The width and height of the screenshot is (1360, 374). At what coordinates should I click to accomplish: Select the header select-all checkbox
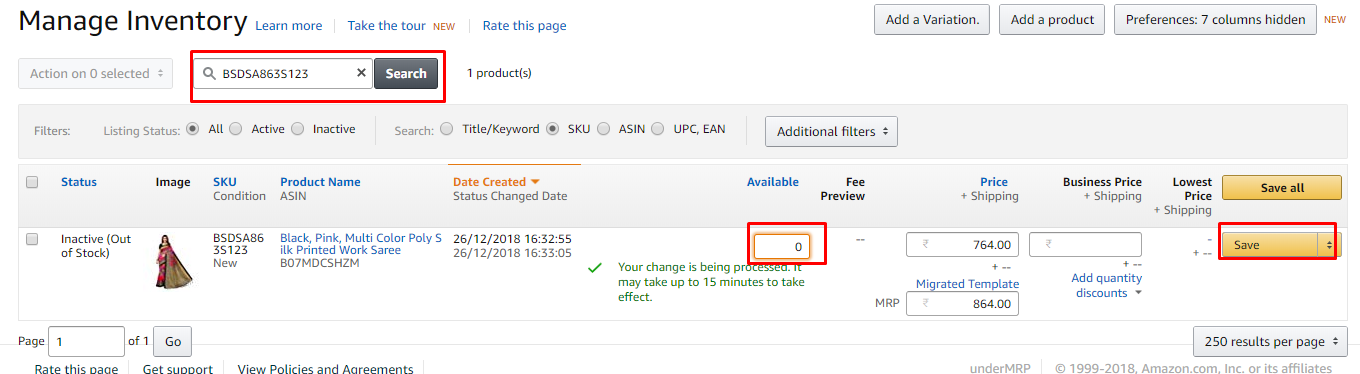coord(32,182)
